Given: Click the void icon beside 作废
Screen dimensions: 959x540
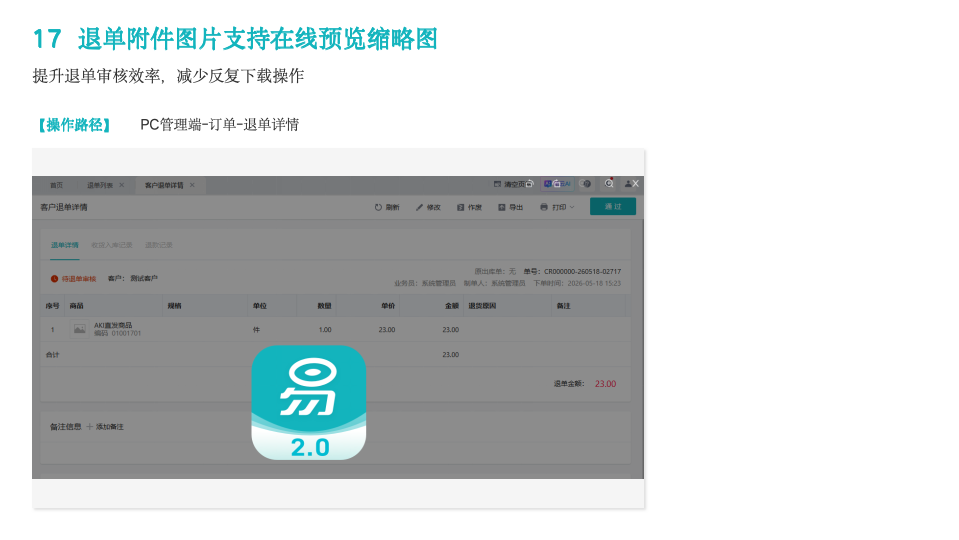Looking at the screenshot, I should click(461, 207).
